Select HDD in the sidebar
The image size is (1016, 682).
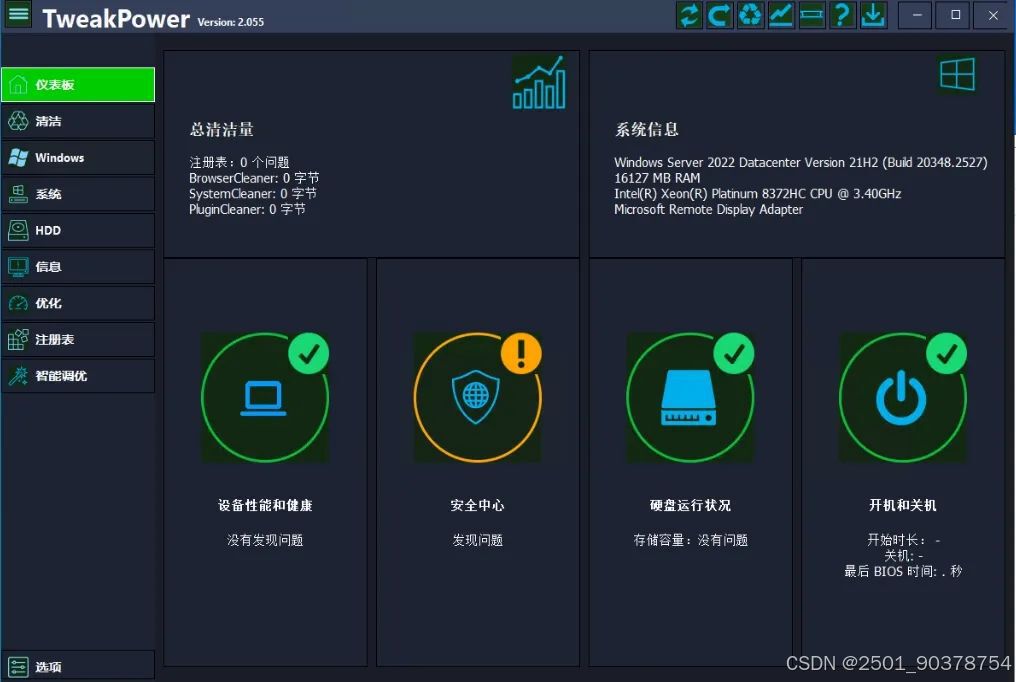[x=78, y=230]
